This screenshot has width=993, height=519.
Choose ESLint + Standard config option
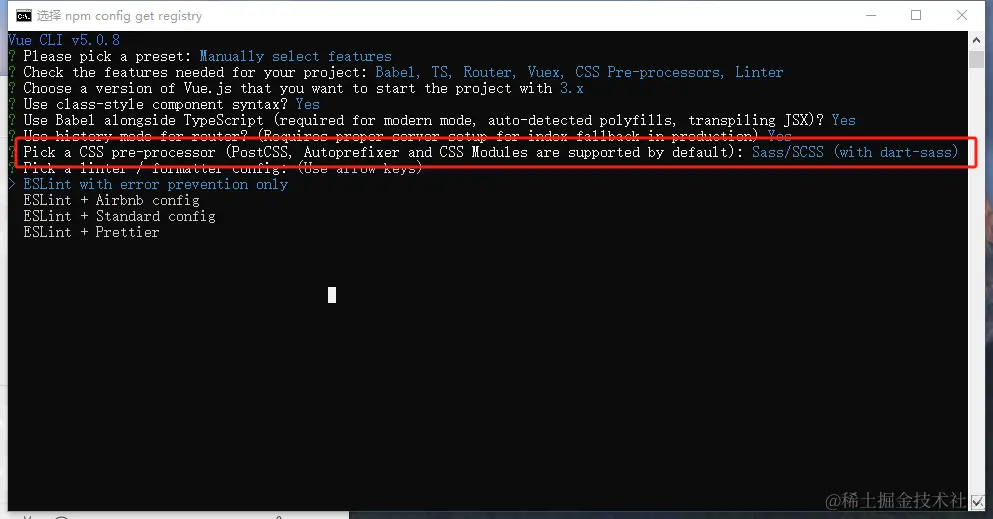tap(120, 216)
